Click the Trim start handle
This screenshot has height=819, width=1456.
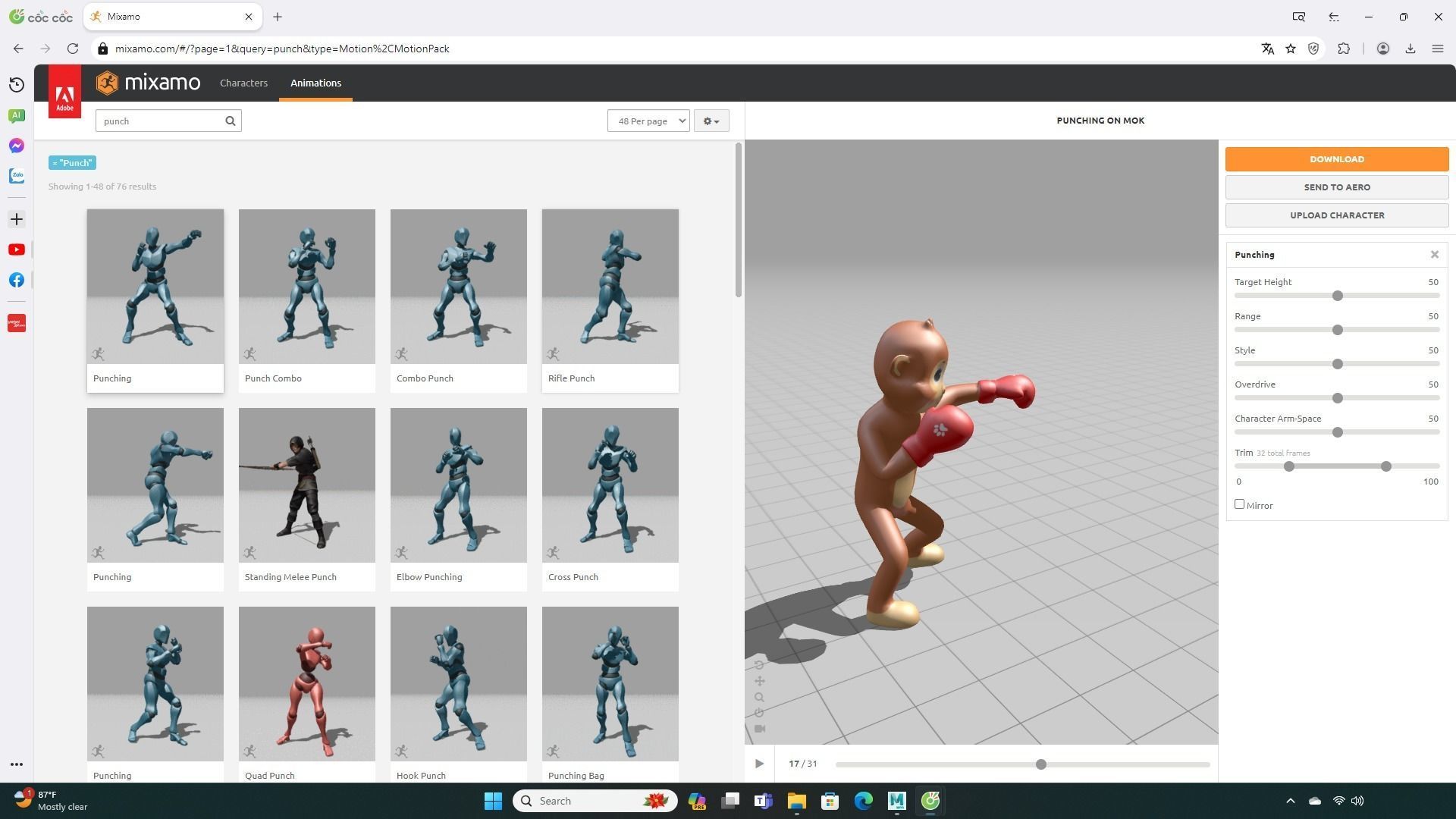coord(1288,466)
